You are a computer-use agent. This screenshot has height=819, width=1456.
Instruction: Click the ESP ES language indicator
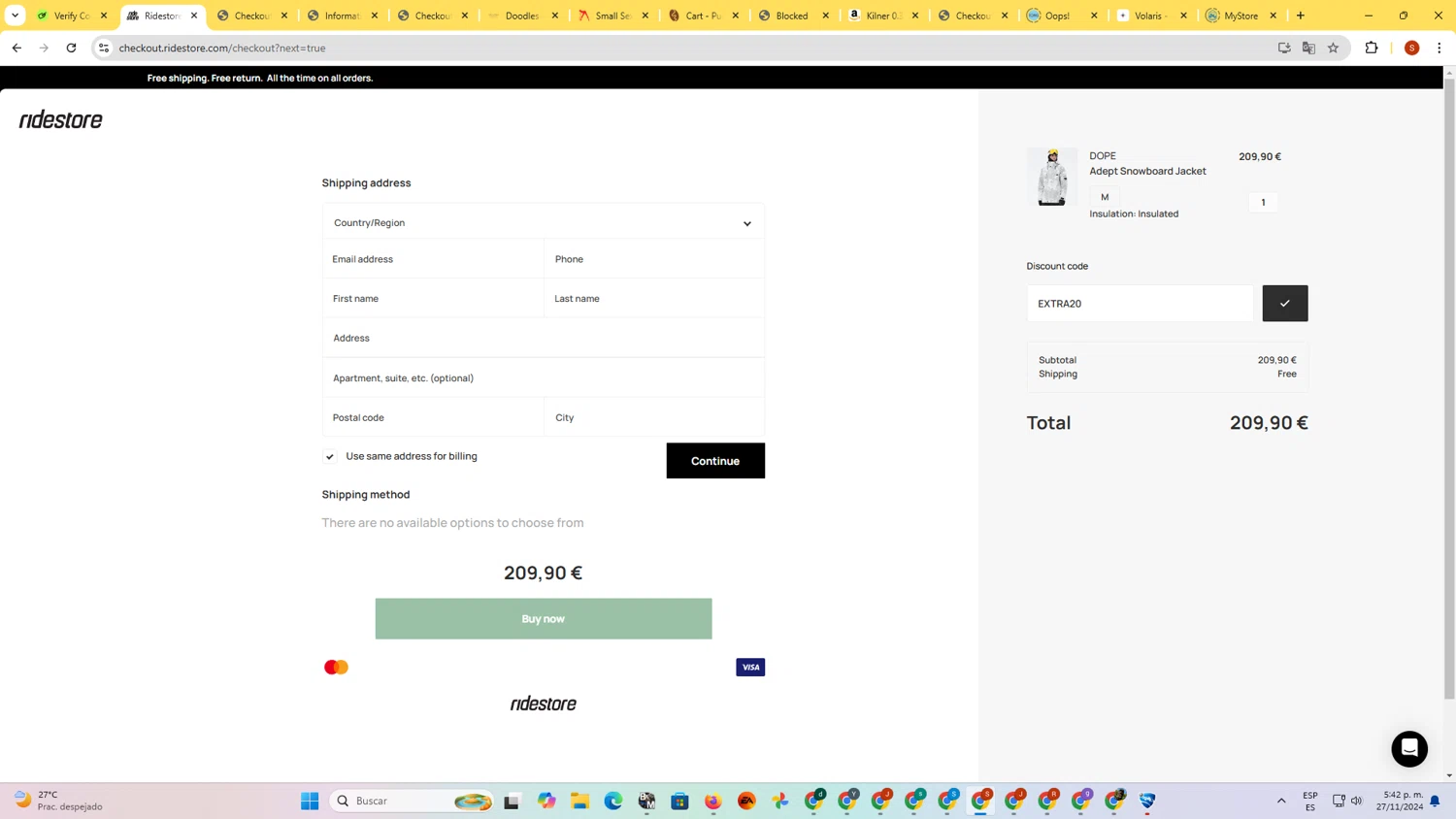(1309, 801)
